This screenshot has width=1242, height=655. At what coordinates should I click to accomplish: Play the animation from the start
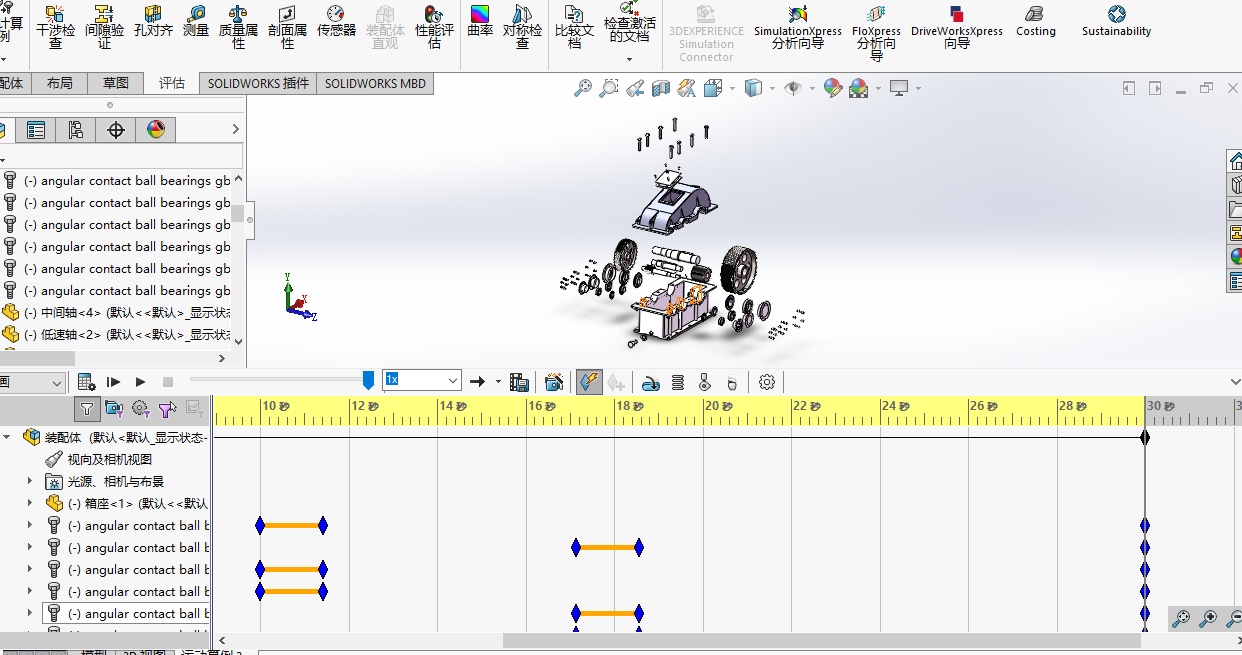(x=113, y=382)
